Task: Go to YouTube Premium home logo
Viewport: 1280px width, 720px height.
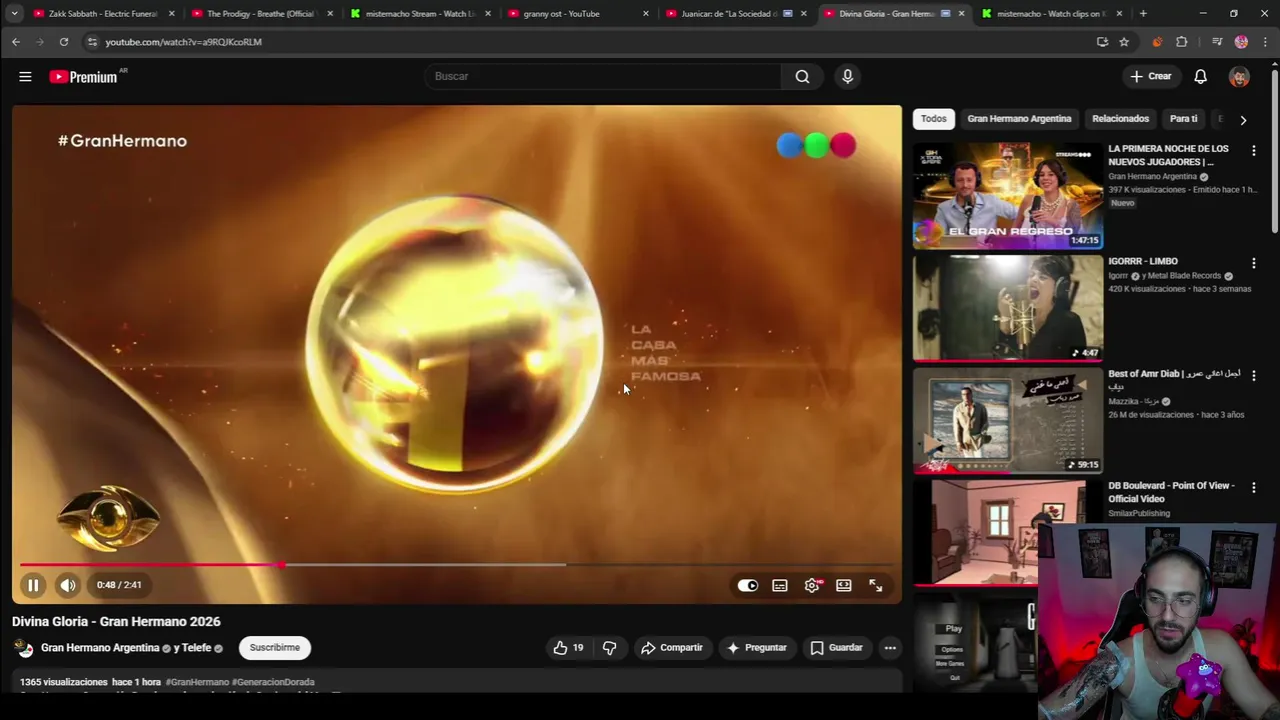Action: pos(85,76)
